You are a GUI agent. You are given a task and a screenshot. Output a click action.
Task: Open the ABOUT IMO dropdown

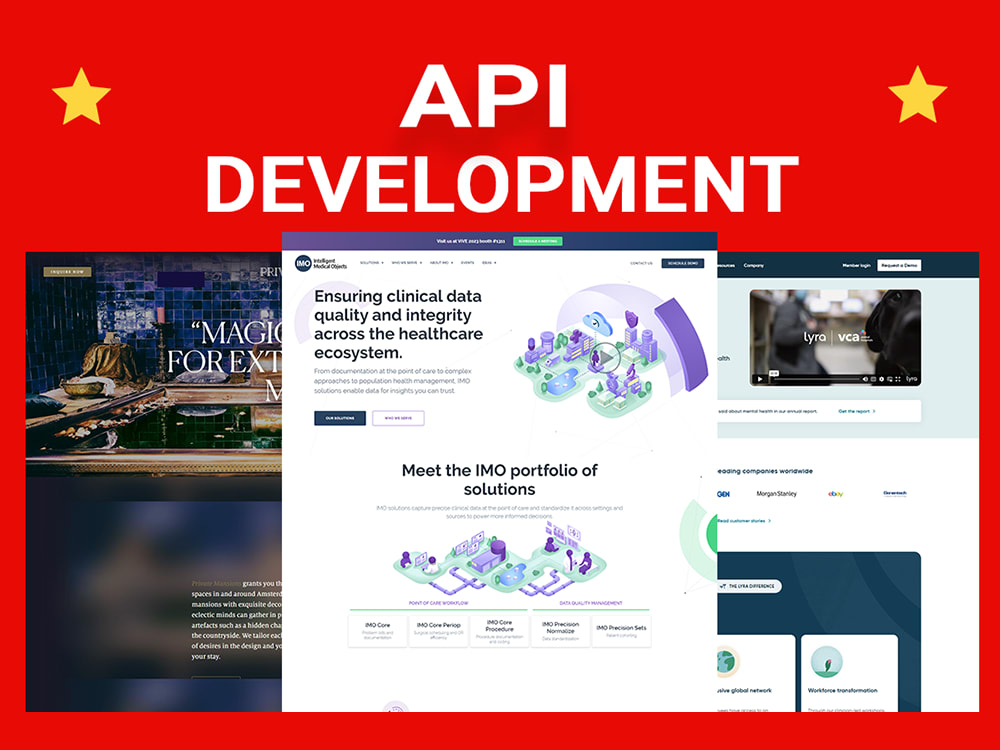click(439, 262)
